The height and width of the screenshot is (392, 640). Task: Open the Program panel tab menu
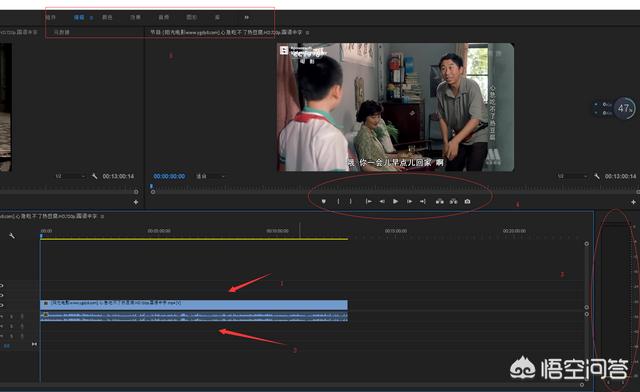pos(307,32)
